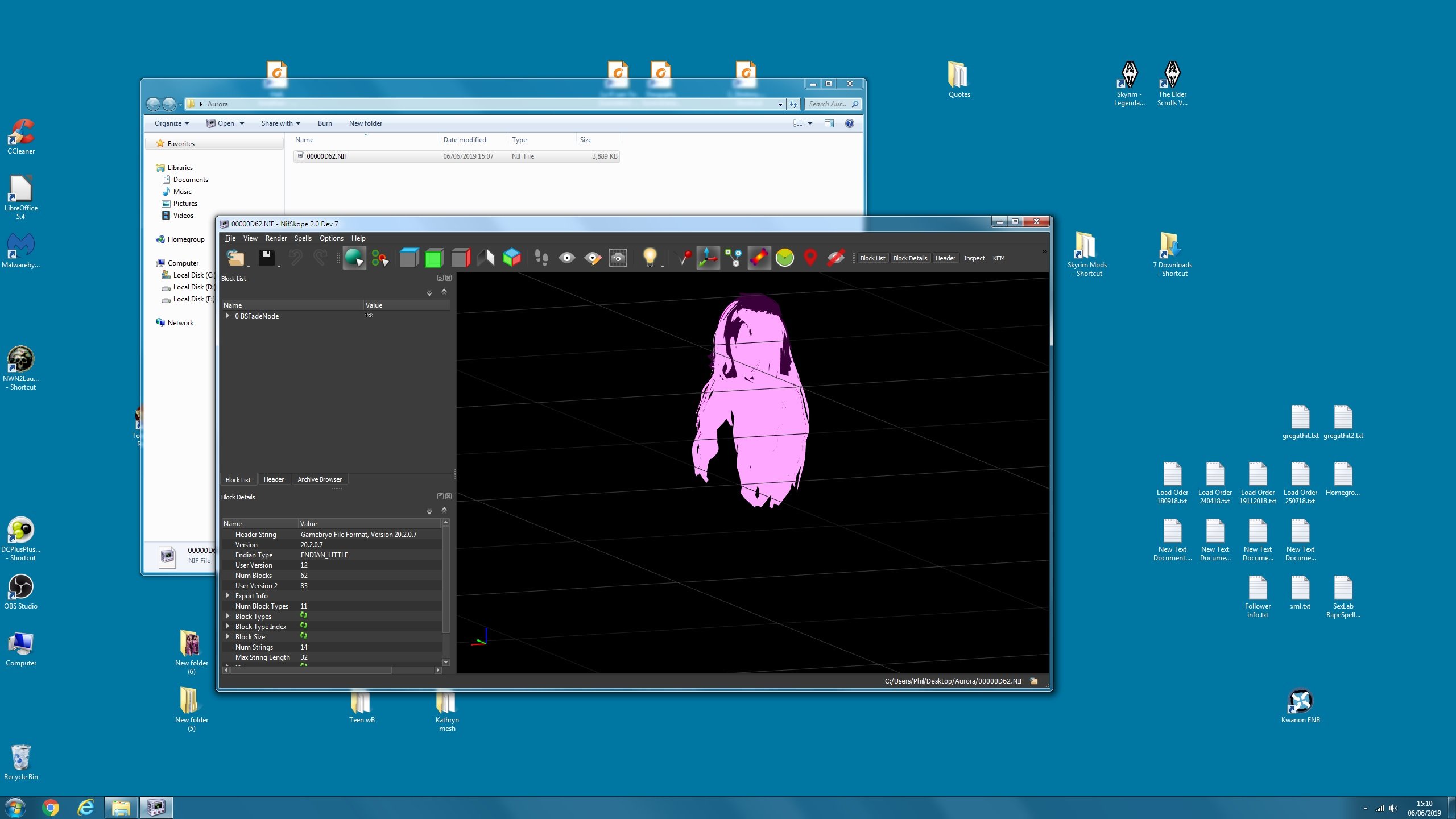Expand the Export Info row

click(227, 595)
